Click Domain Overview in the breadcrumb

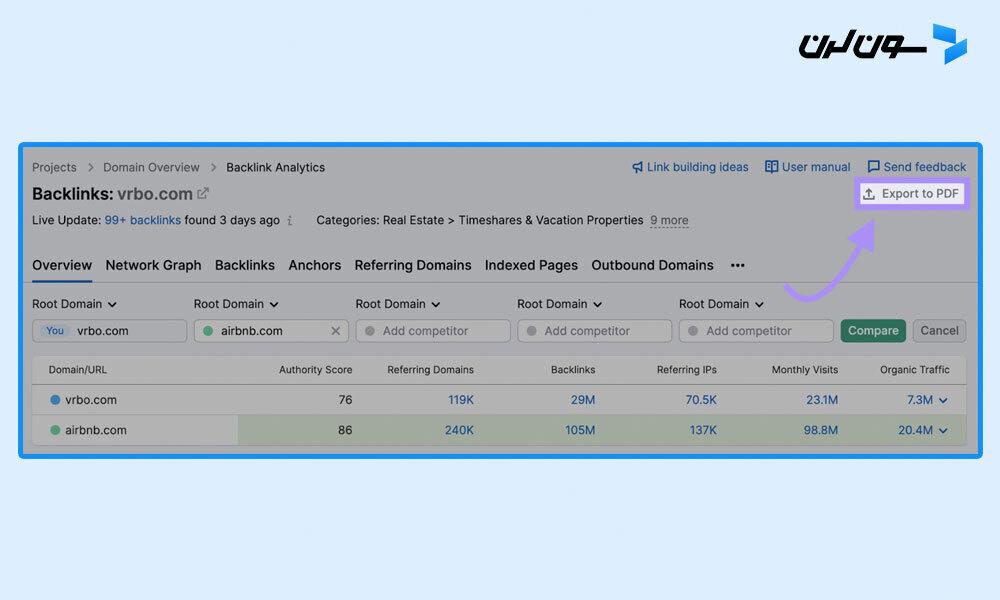151,167
